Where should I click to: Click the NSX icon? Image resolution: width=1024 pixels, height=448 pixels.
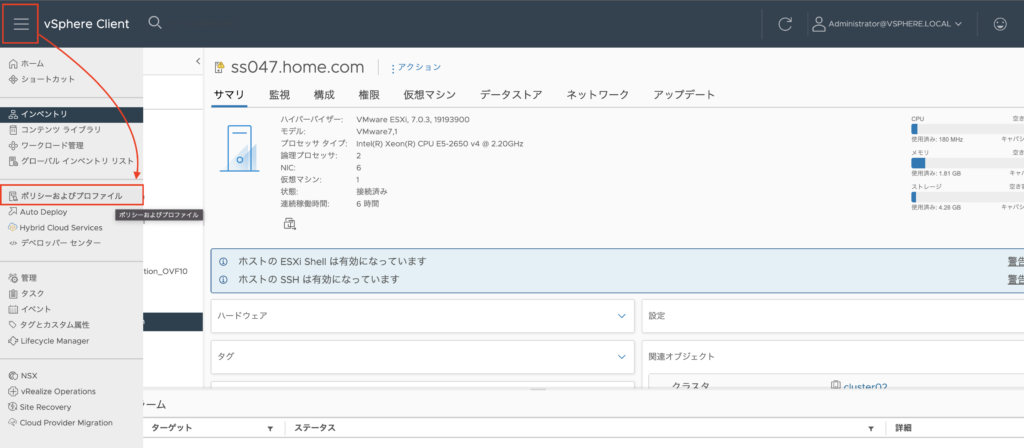(13, 376)
